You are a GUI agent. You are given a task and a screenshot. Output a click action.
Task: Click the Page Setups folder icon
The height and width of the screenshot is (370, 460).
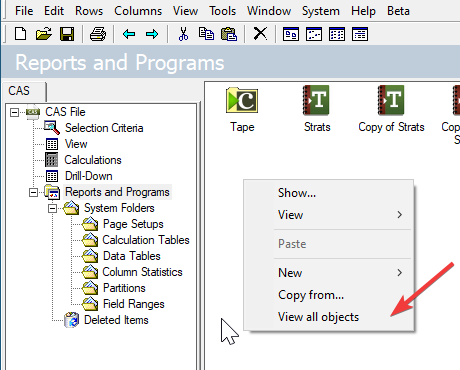coord(90,224)
